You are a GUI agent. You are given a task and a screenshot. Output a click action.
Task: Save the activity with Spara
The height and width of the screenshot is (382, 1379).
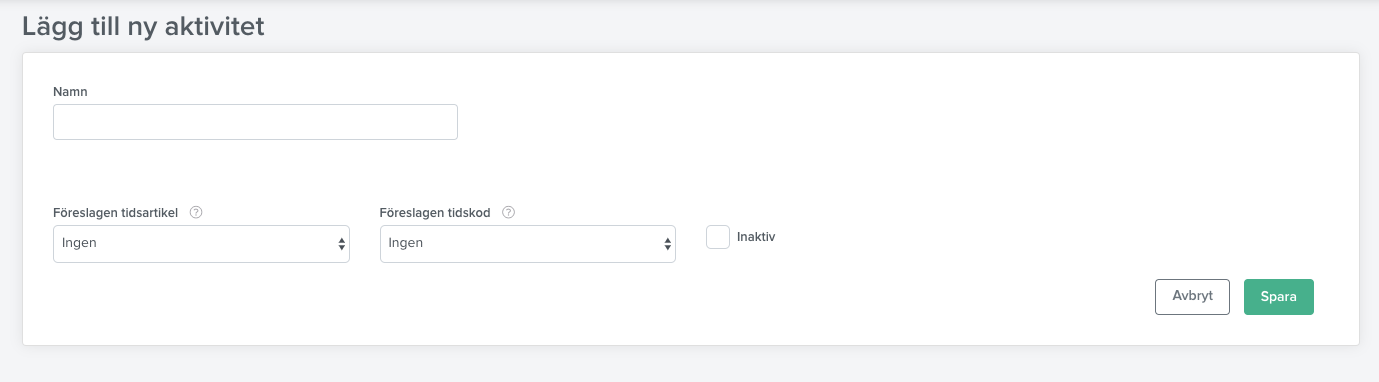click(x=1279, y=296)
